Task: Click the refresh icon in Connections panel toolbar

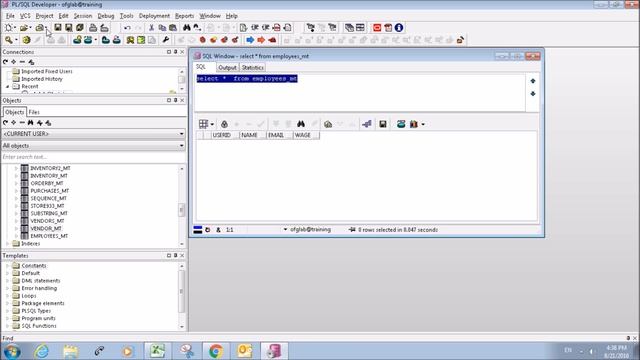Action: [x=5, y=62]
